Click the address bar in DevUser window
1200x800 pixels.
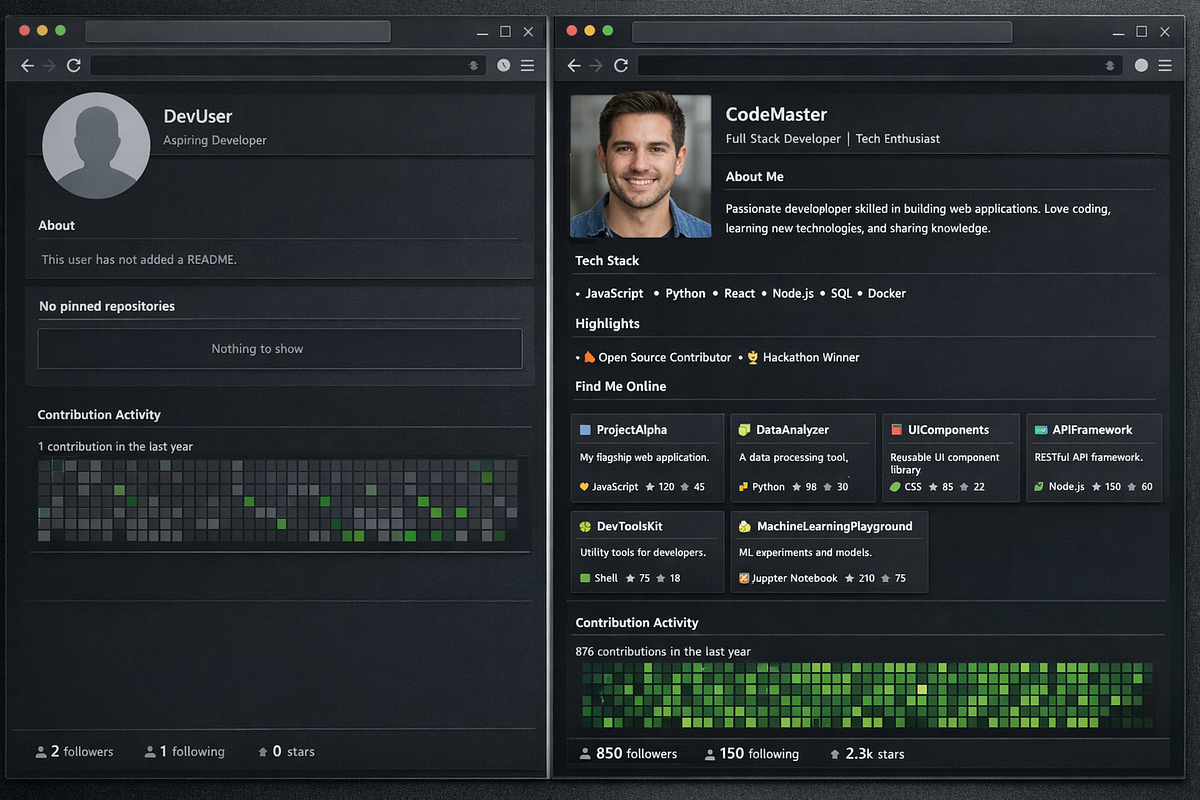point(288,65)
